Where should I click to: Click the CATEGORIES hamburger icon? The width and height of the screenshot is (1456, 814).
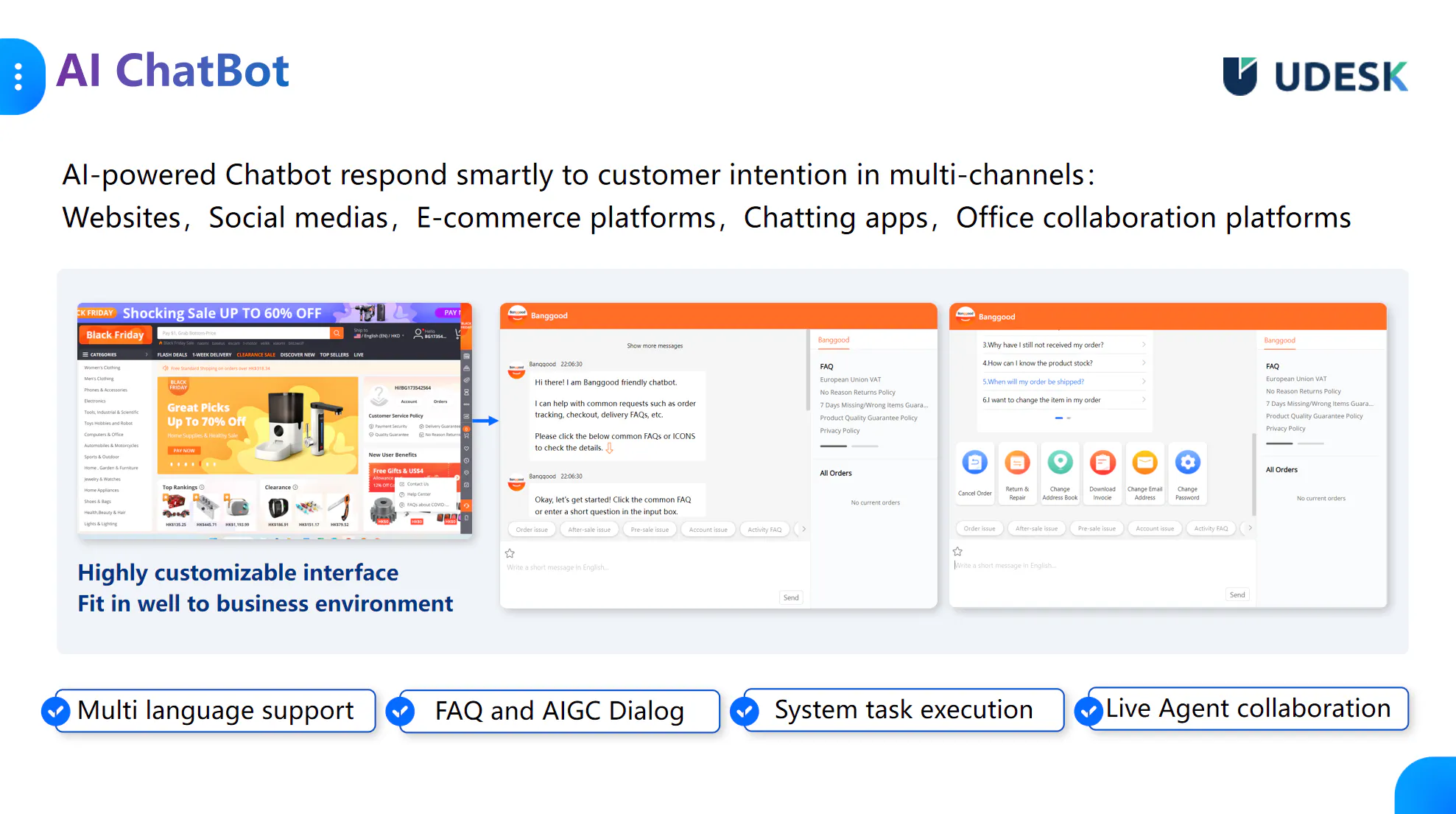(85, 354)
